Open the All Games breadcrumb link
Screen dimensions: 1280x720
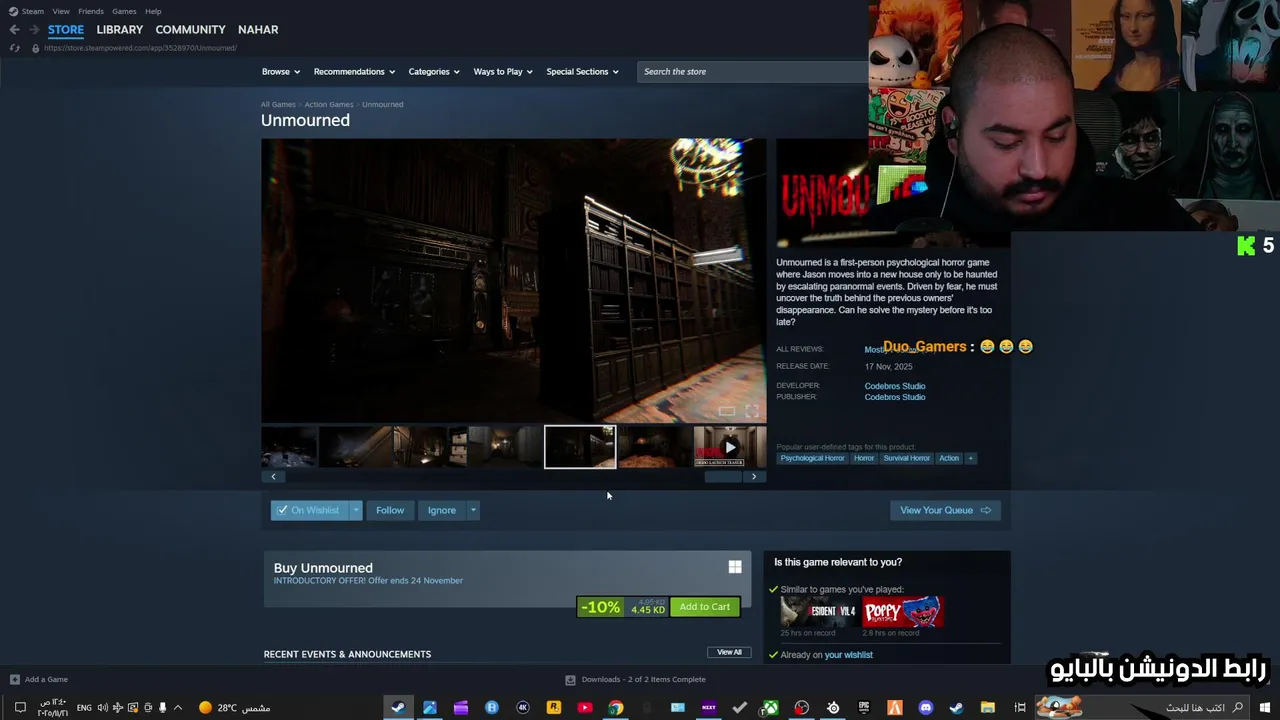tap(278, 104)
